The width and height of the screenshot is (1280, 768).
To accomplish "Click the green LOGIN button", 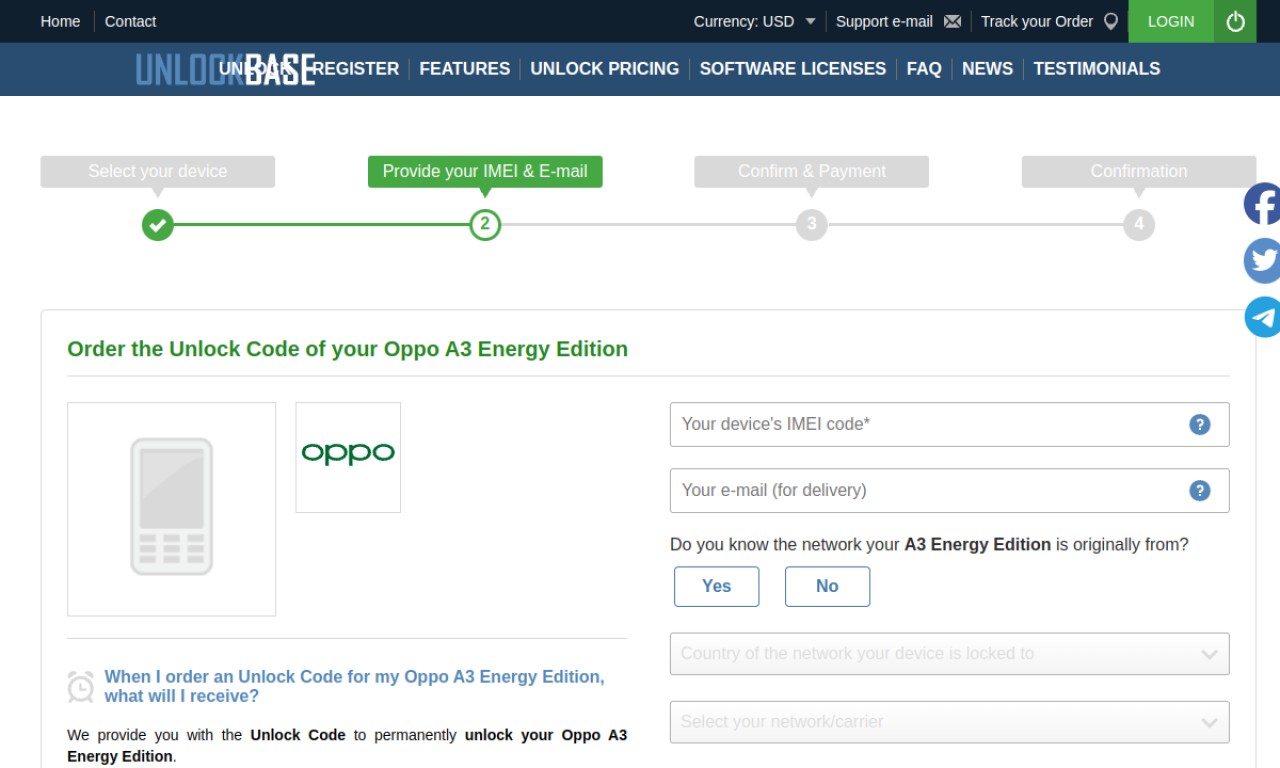I will [x=1171, y=21].
